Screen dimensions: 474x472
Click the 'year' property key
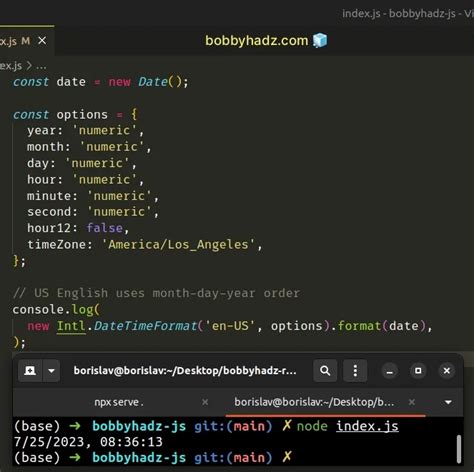(x=42, y=130)
